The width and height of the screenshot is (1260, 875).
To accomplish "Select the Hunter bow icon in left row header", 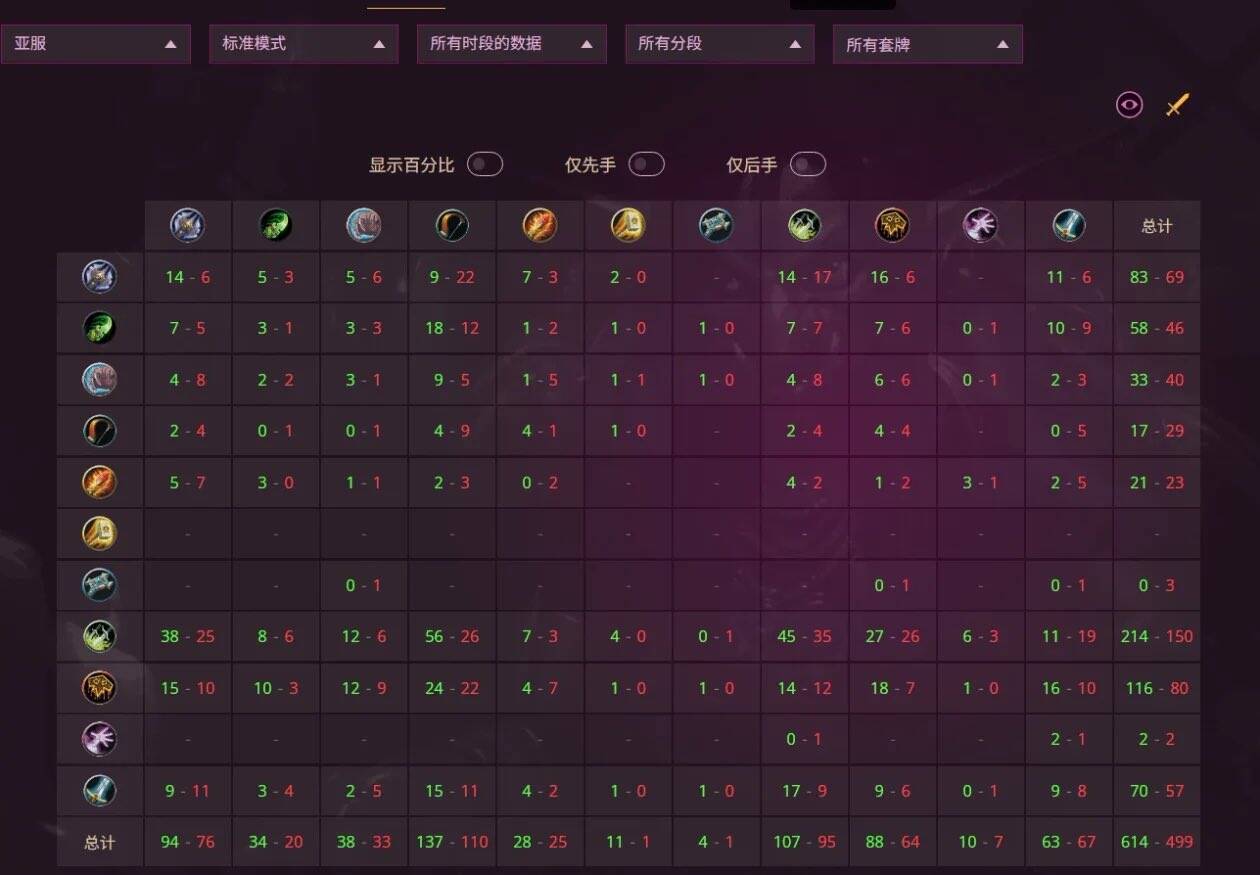I will click(99, 431).
